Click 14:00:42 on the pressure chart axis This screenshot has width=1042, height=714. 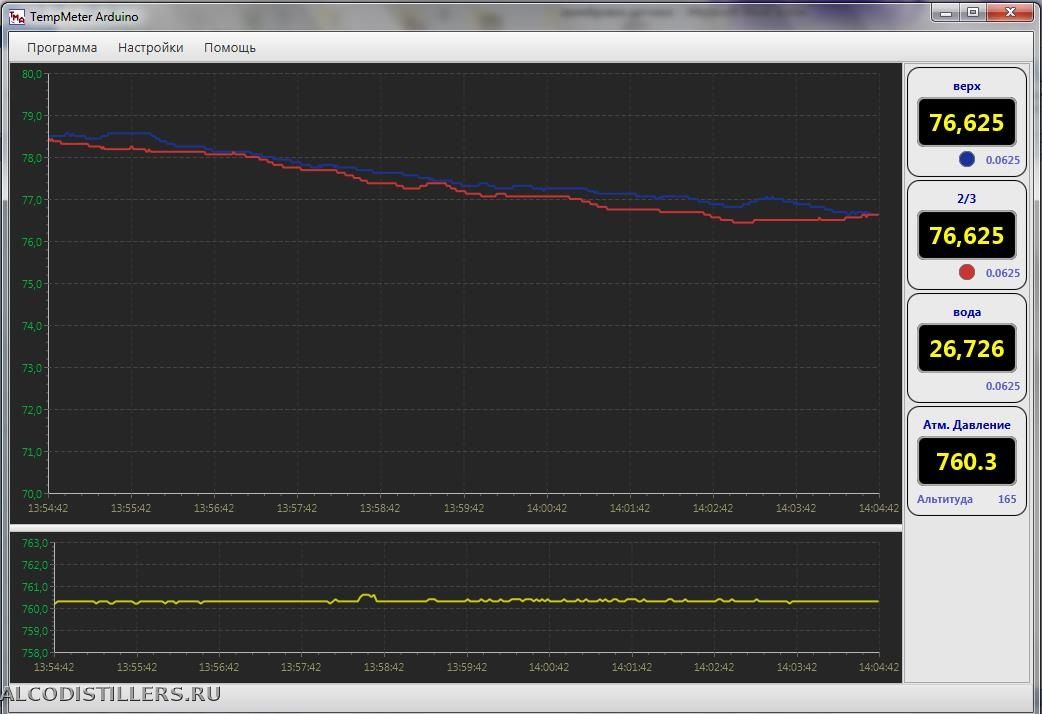click(x=549, y=667)
